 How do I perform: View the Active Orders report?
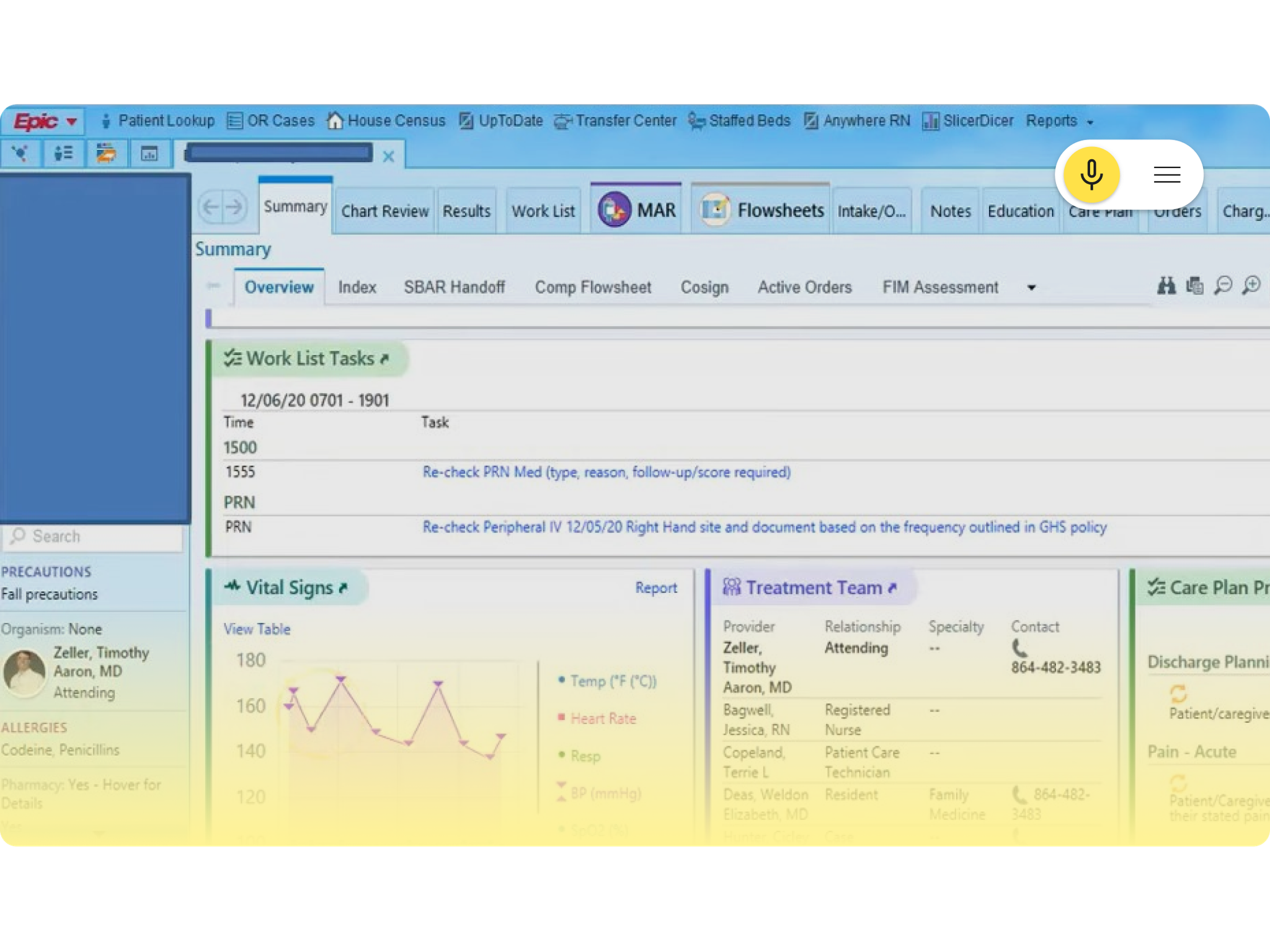pos(804,287)
